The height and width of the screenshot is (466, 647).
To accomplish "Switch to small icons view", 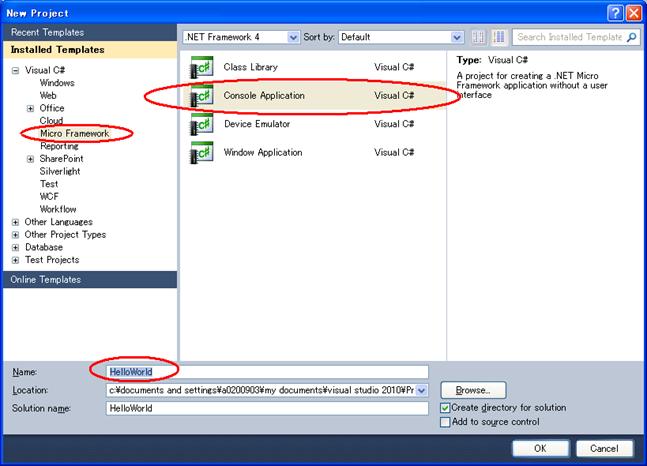I will pyautogui.click(x=479, y=37).
